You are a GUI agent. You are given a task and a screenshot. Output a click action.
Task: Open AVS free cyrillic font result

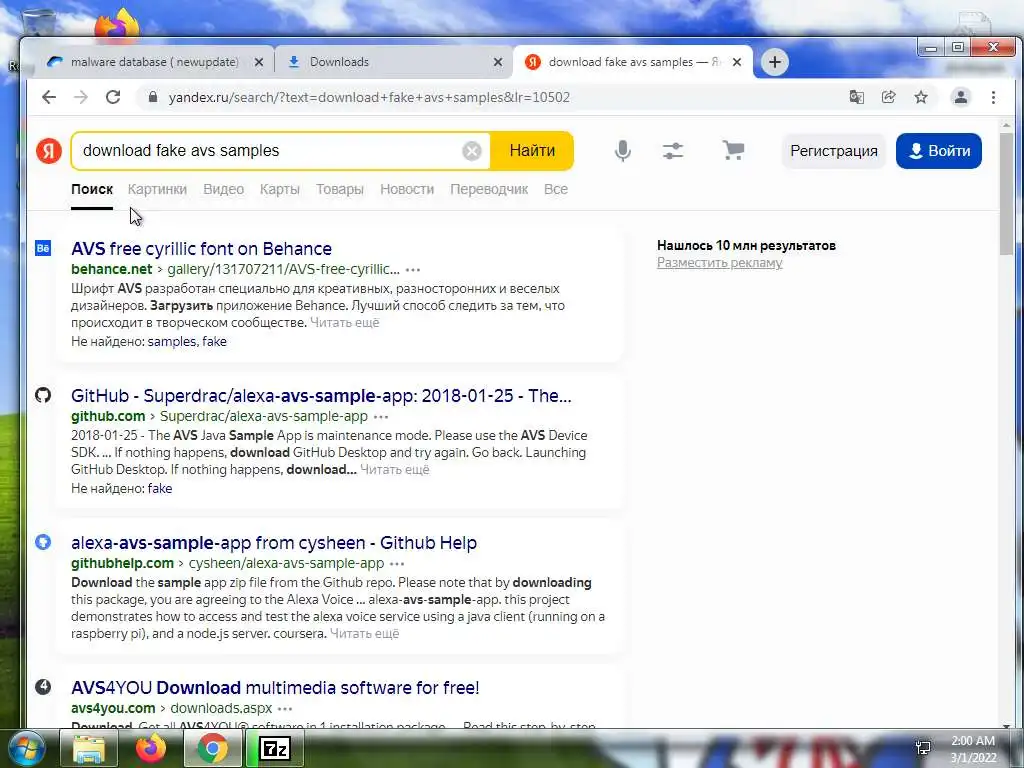201,249
